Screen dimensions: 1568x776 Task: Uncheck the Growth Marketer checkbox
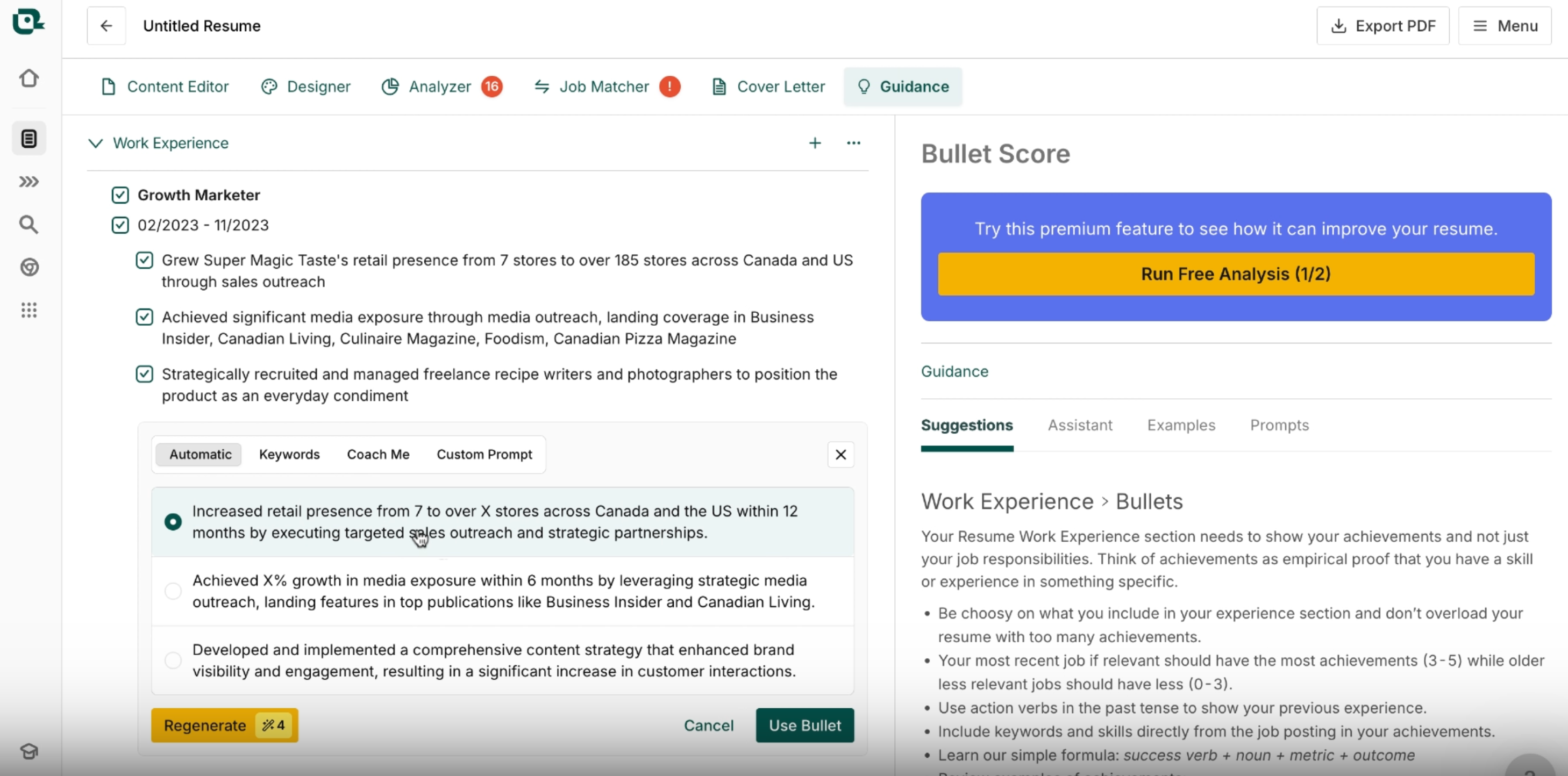click(120, 195)
